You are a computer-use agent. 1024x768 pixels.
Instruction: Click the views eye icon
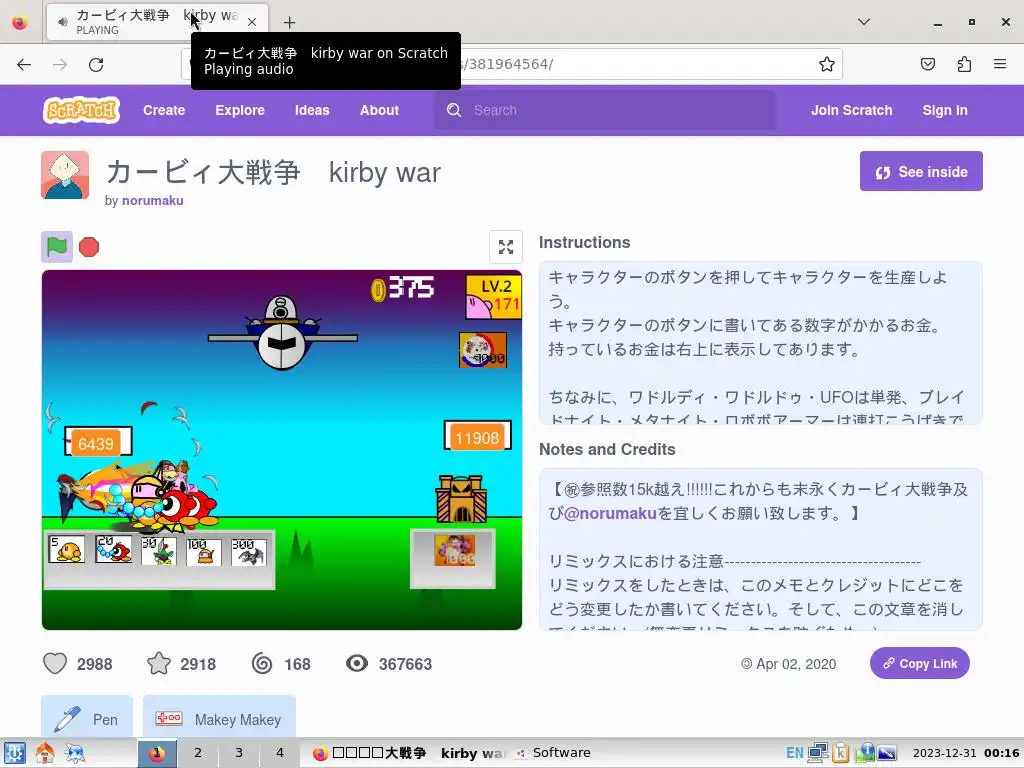click(357, 664)
